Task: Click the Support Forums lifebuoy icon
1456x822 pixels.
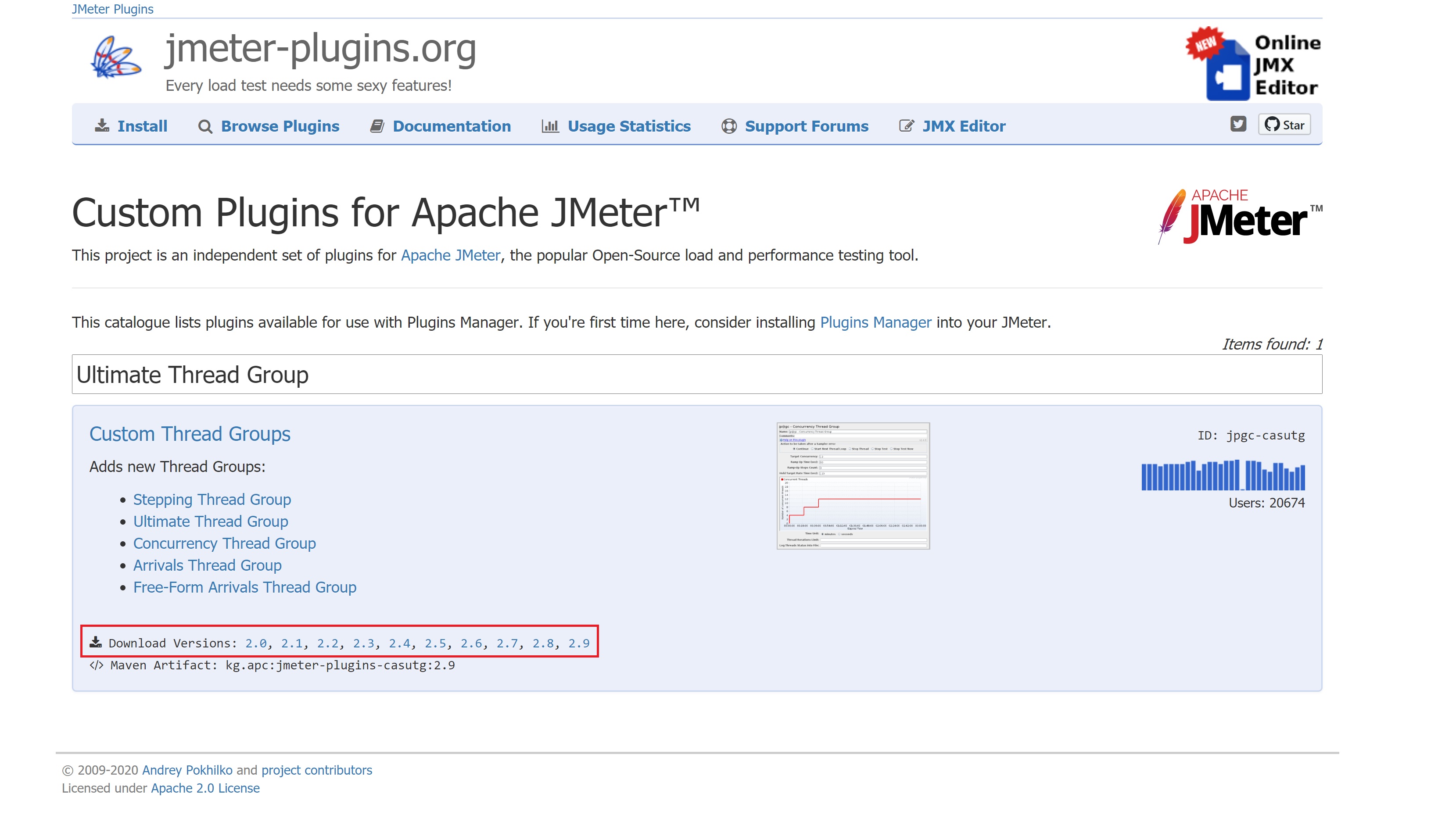Action: (x=729, y=126)
